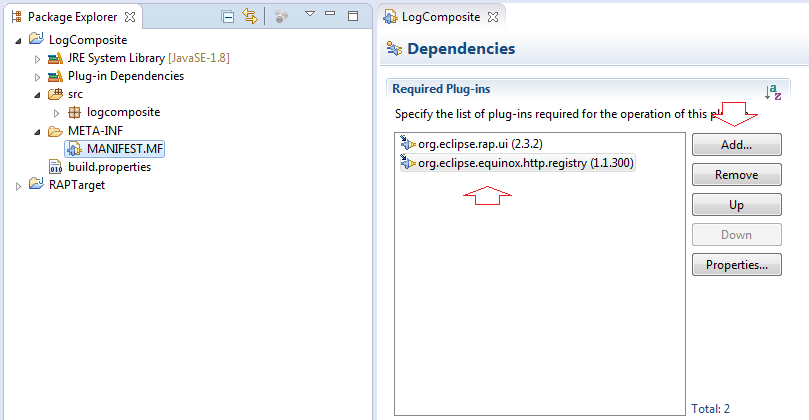The image size is (809, 420).
Task: Expand the logcomposite package
Action: pyautogui.click(x=56, y=113)
